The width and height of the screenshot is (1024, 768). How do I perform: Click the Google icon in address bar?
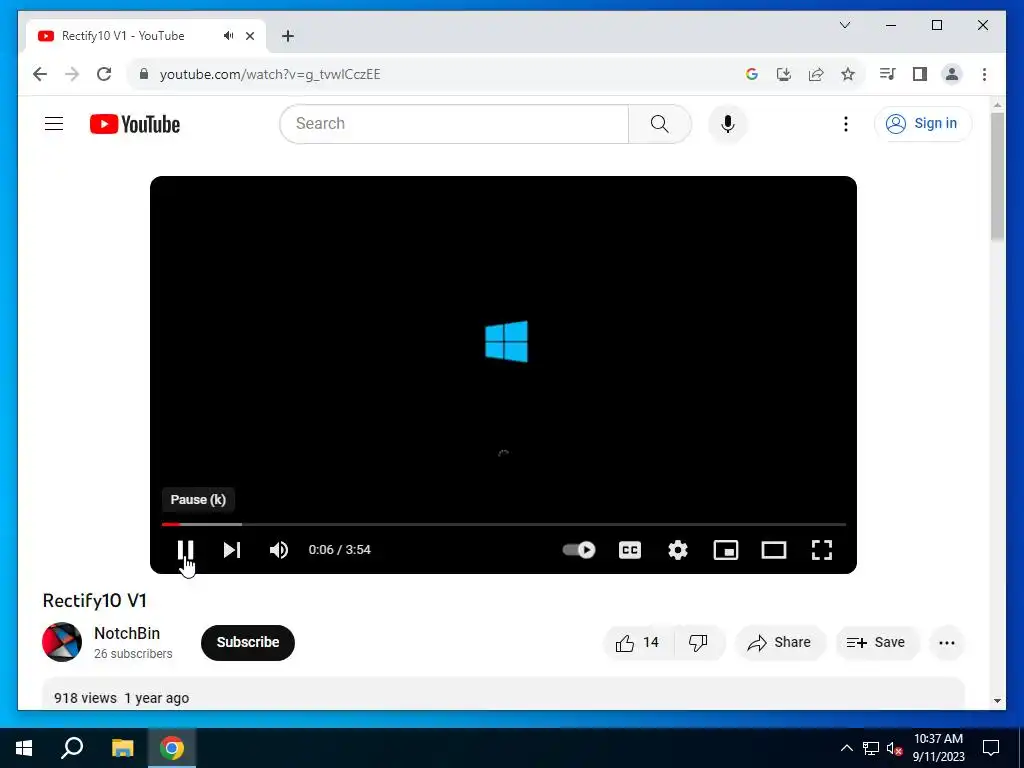pyautogui.click(x=752, y=74)
